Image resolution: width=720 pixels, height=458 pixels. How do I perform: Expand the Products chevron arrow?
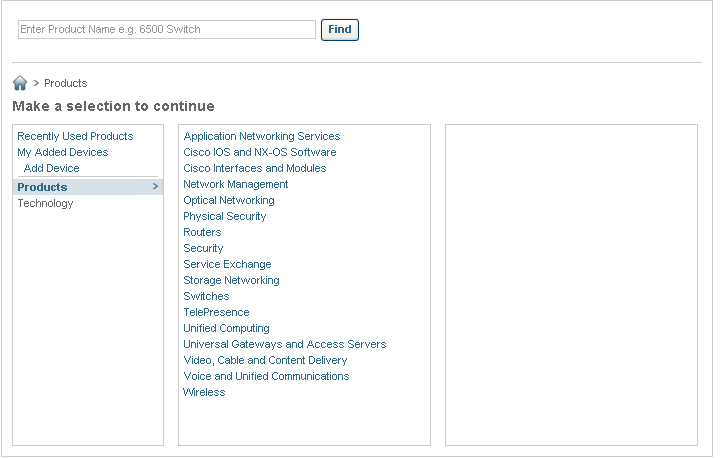(155, 187)
